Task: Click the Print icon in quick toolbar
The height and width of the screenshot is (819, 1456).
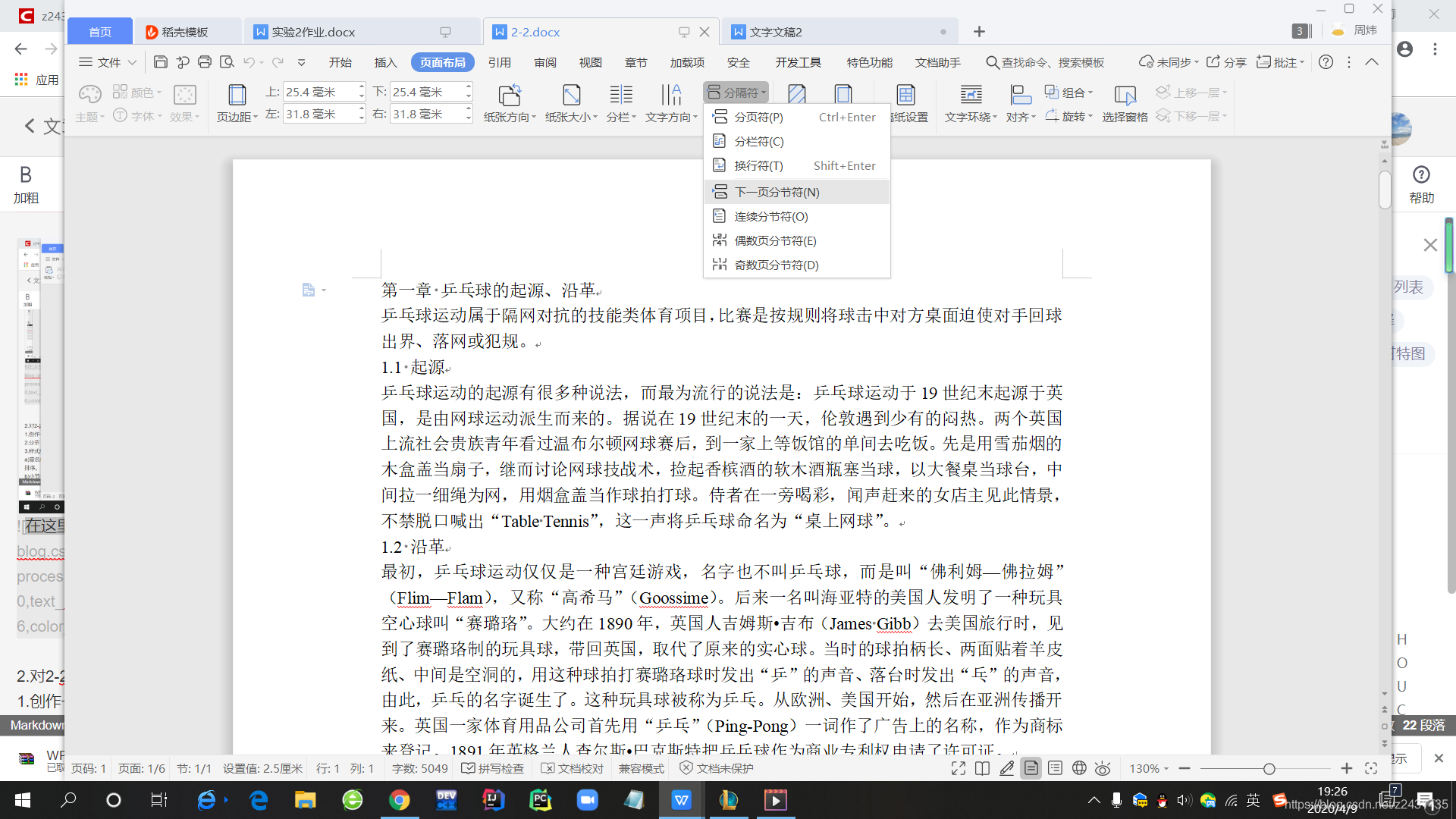Action: [205, 62]
